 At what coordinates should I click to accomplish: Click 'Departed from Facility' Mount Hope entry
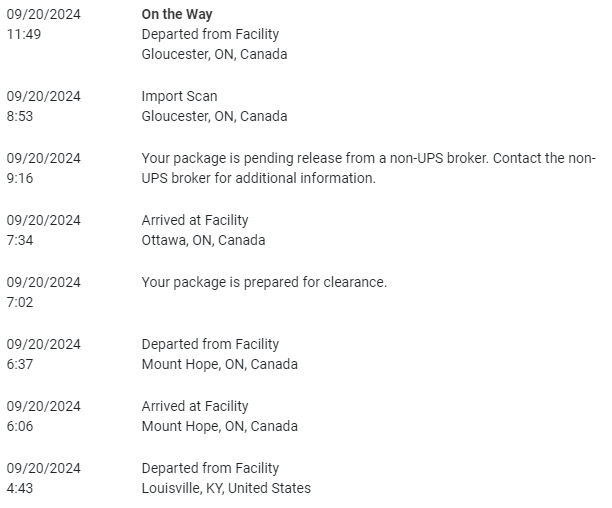(209, 344)
